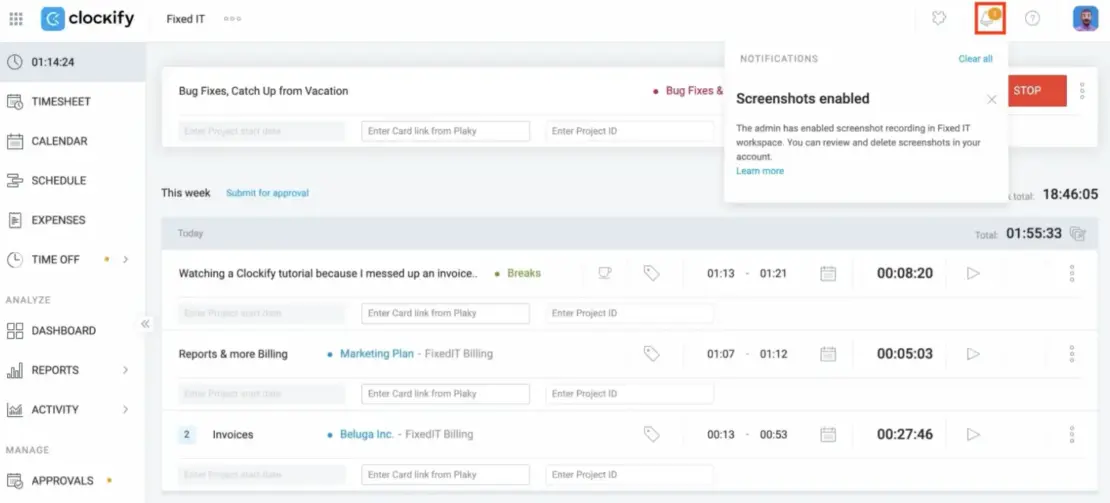
Task: Open date picker for Reports & more Billing
Action: click(828, 354)
